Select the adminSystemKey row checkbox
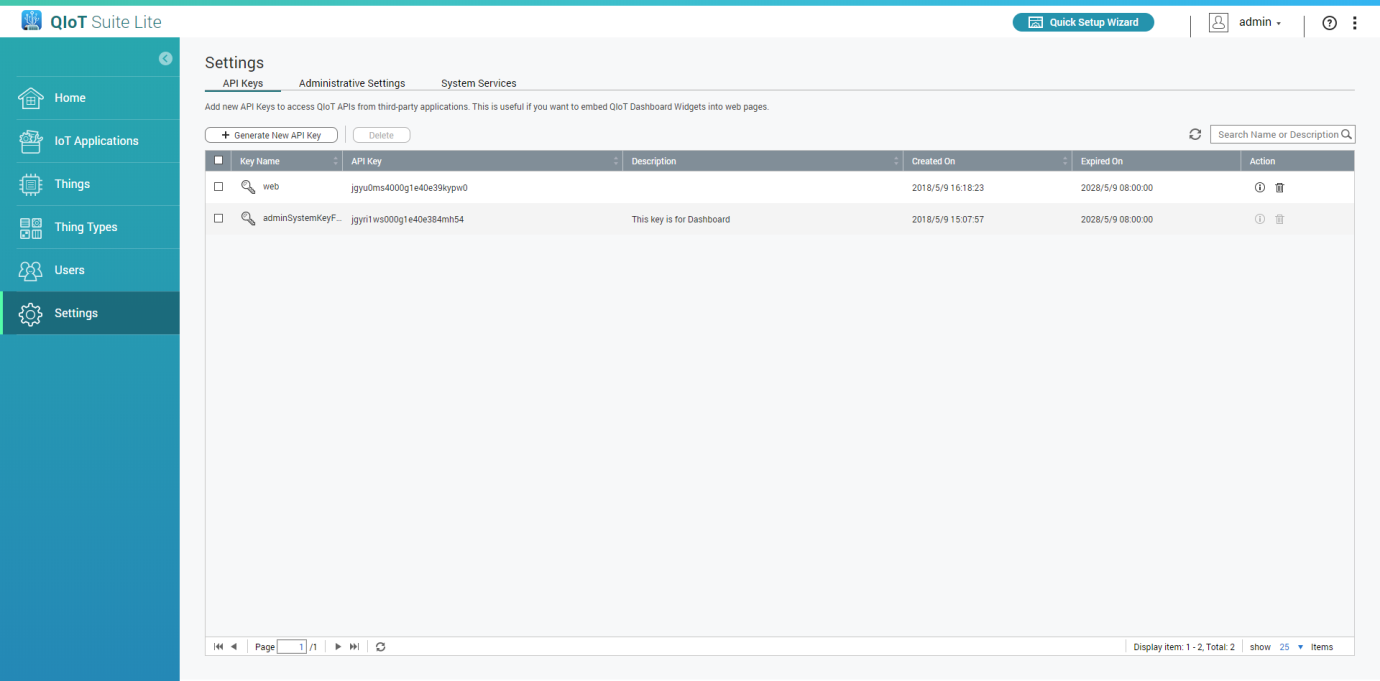 click(219, 219)
